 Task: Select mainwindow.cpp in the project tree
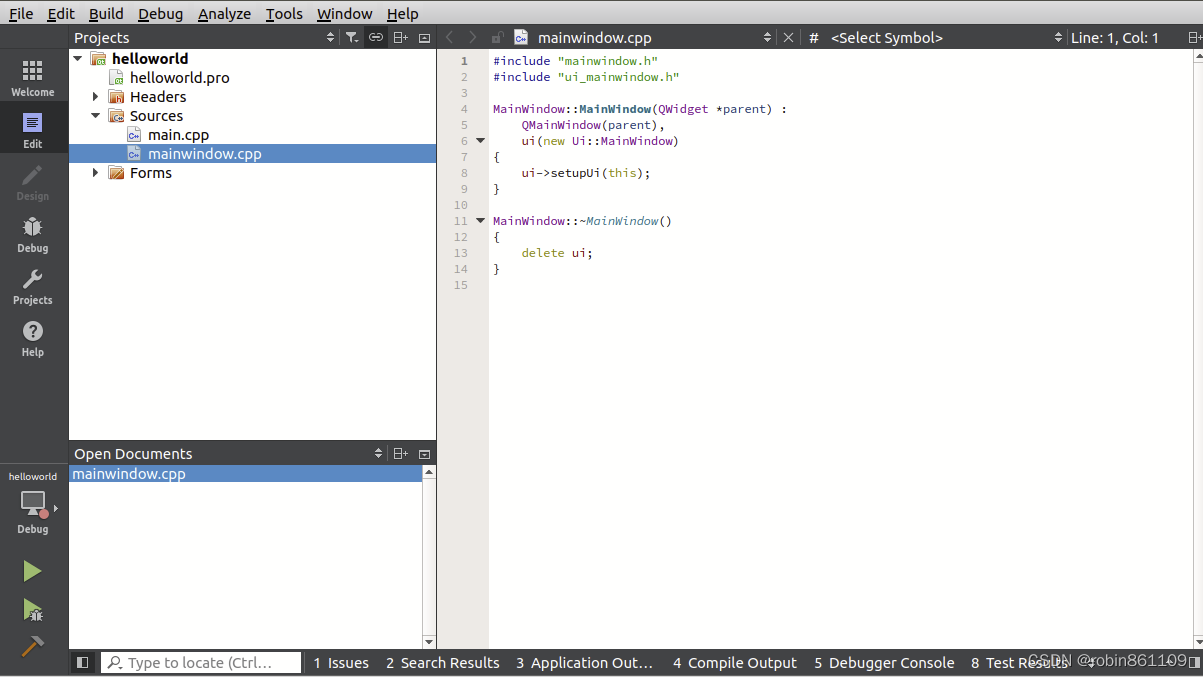pos(252,154)
